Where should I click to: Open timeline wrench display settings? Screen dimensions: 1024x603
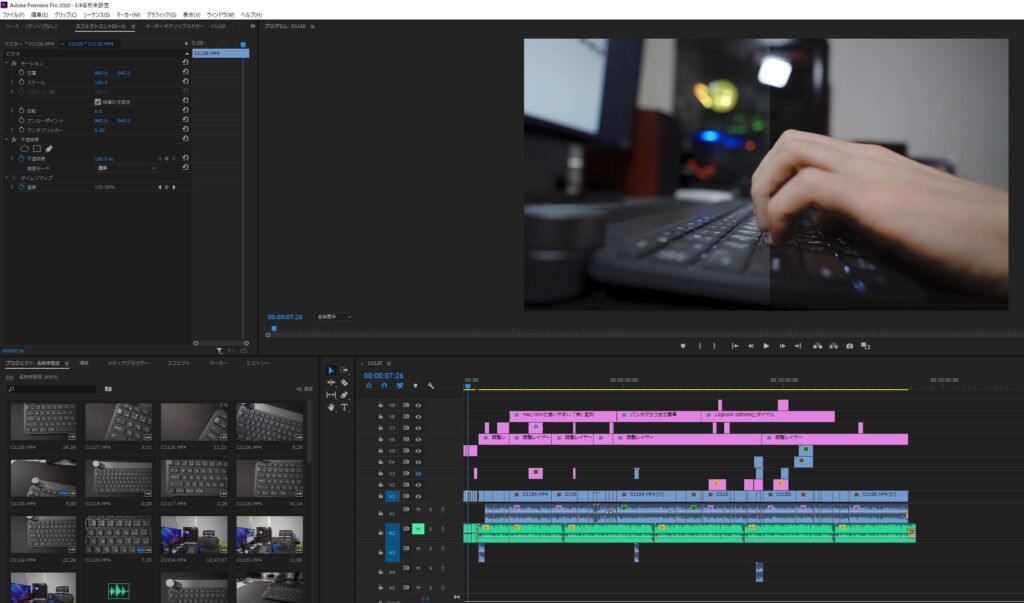[x=430, y=386]
